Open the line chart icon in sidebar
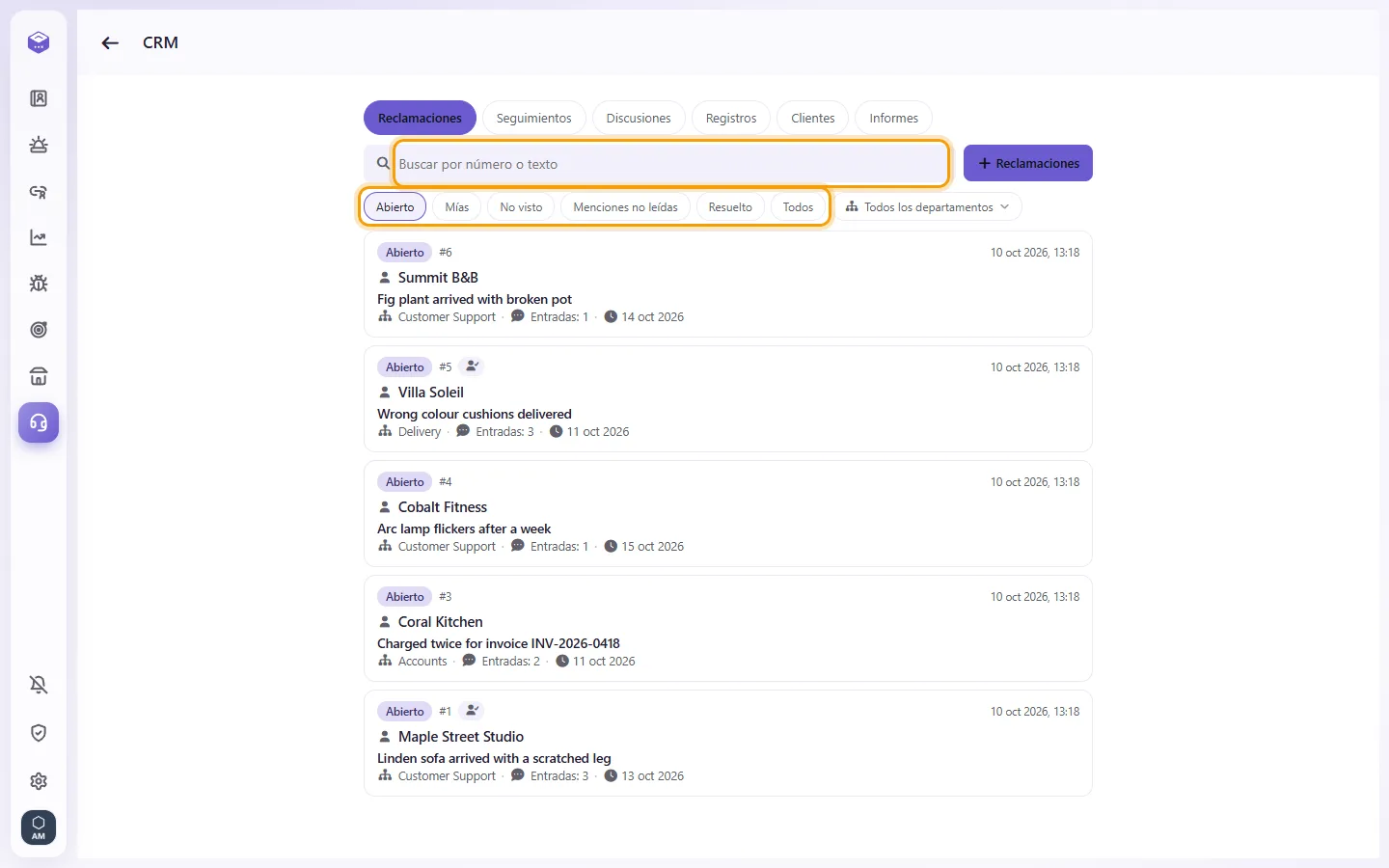The height and width of the screenshot is (868, 1389). (x=39, y=237)
